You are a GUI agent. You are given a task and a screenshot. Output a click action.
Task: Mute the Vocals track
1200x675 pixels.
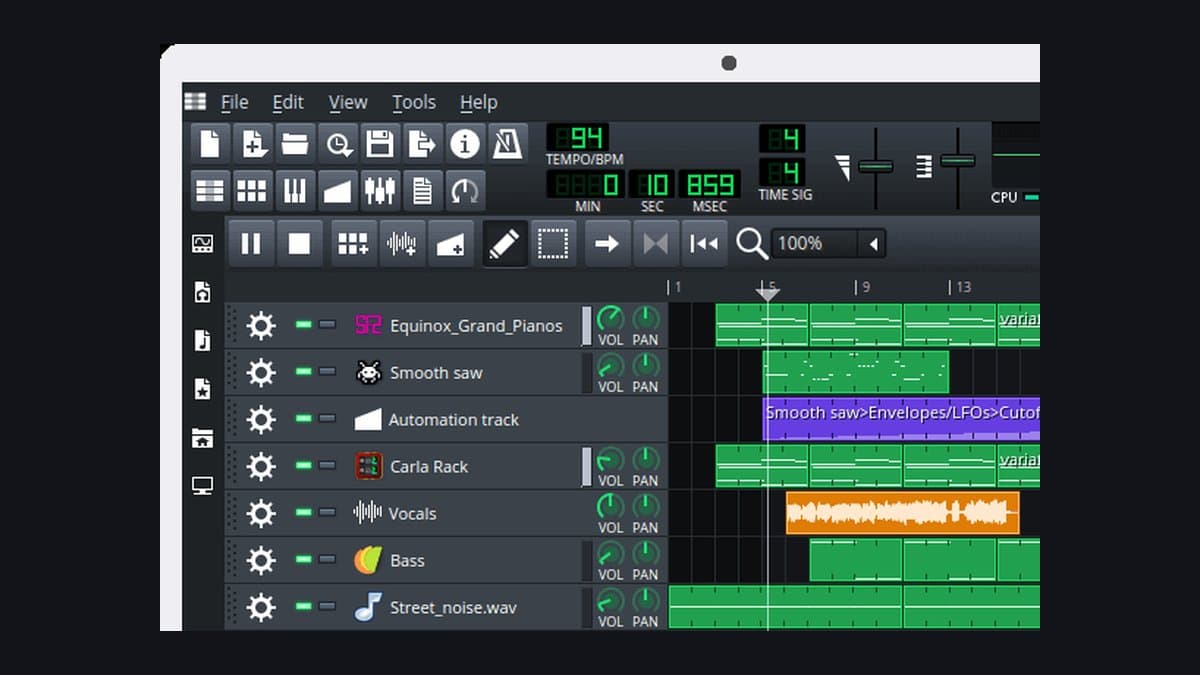[x=303, y=513]
